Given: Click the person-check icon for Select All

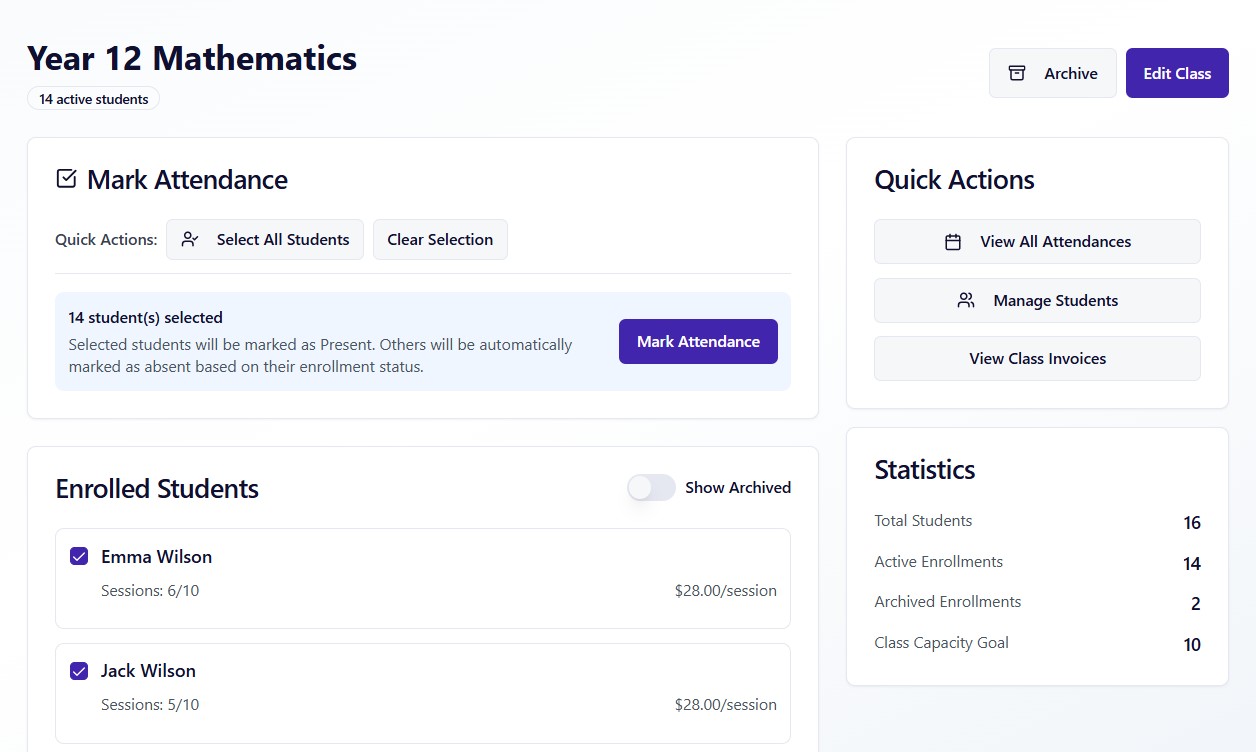Looking at the screenshot, I should click(x=190, y=239).
